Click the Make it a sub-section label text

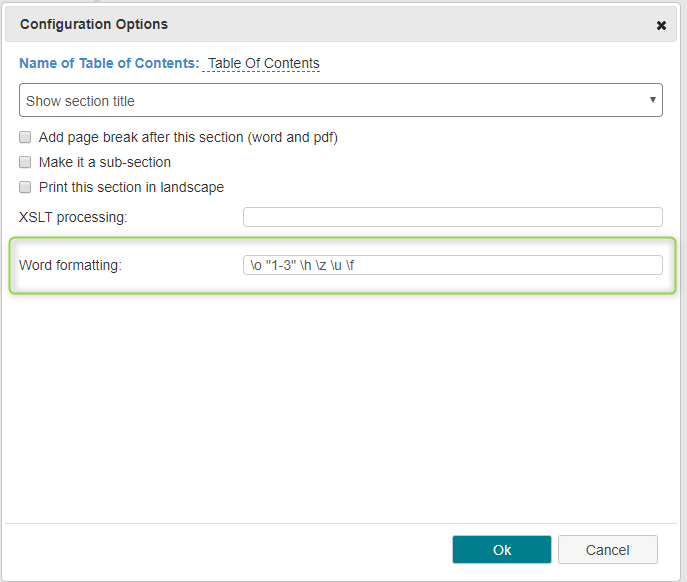pyautogui.click(x=105, y=162)
